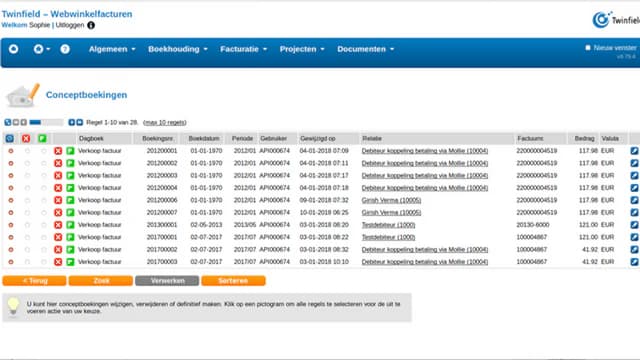This screenshot has height=360, width=640.
Task: Click the red delete-all icon in table header
Action: 26,139
